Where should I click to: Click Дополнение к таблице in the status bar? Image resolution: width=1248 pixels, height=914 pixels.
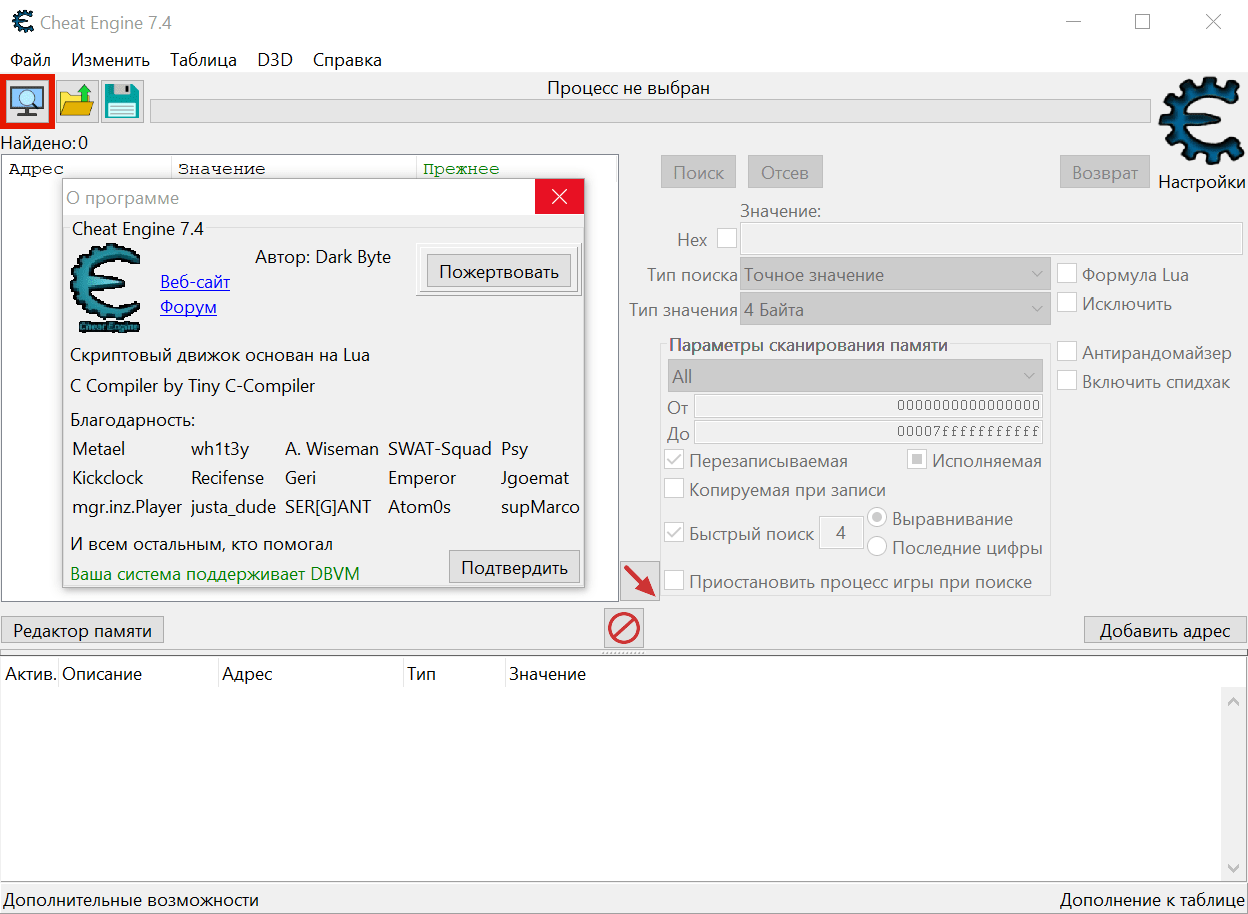[x=1152, y=900]
